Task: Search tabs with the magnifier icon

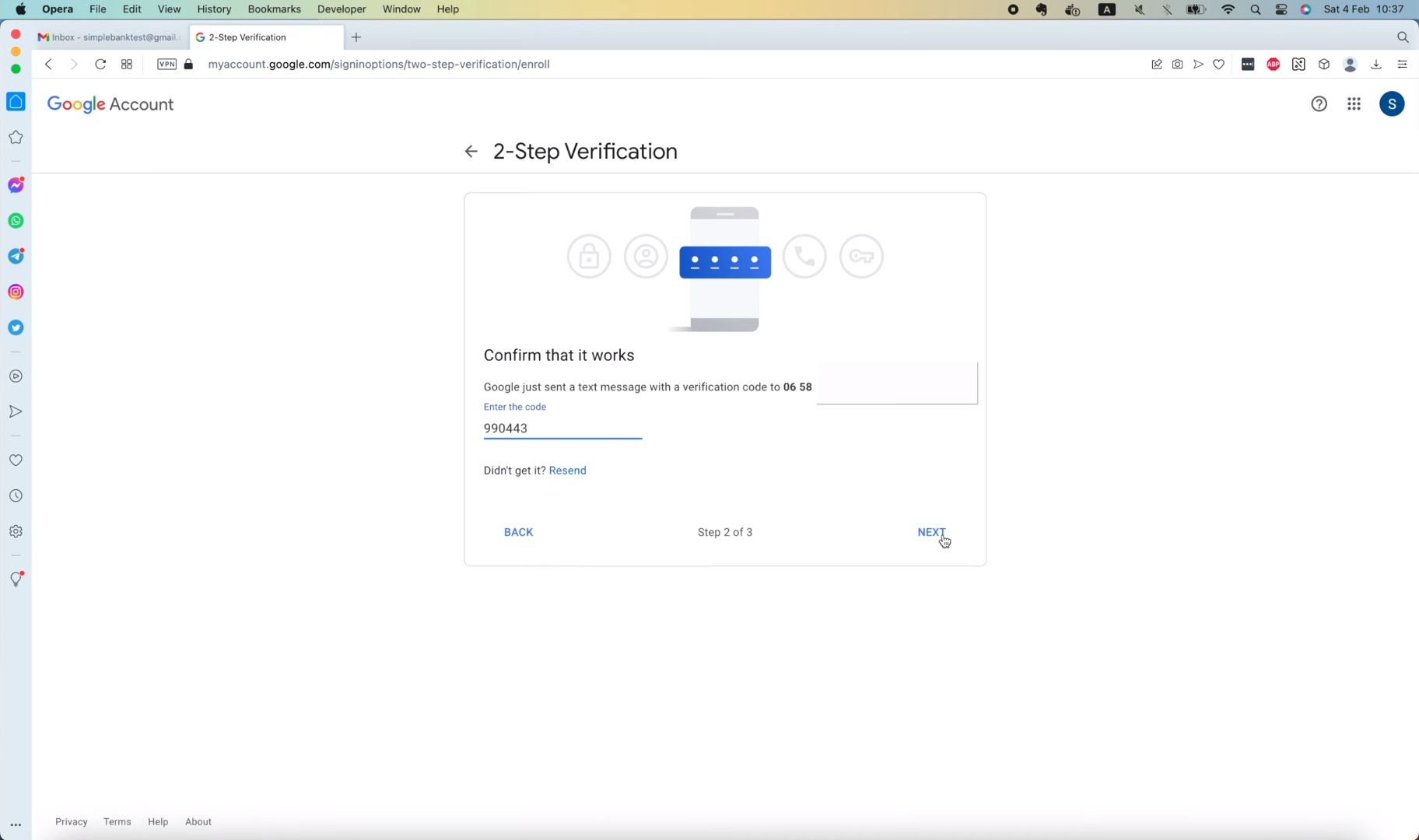Action: pyautogui.click(x=1403, y=37)
